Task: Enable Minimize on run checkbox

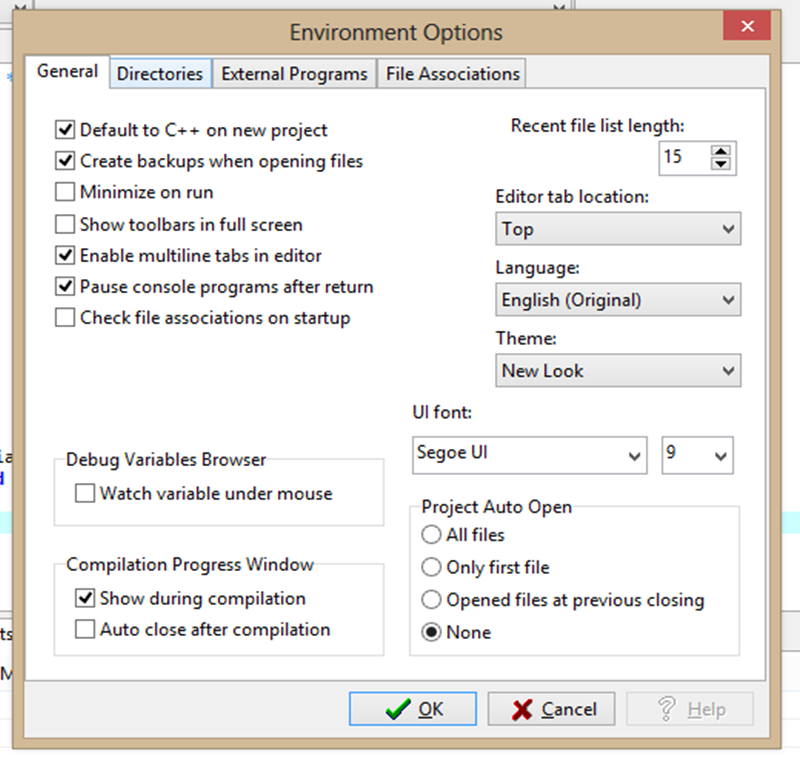Action: coord(66,192)
